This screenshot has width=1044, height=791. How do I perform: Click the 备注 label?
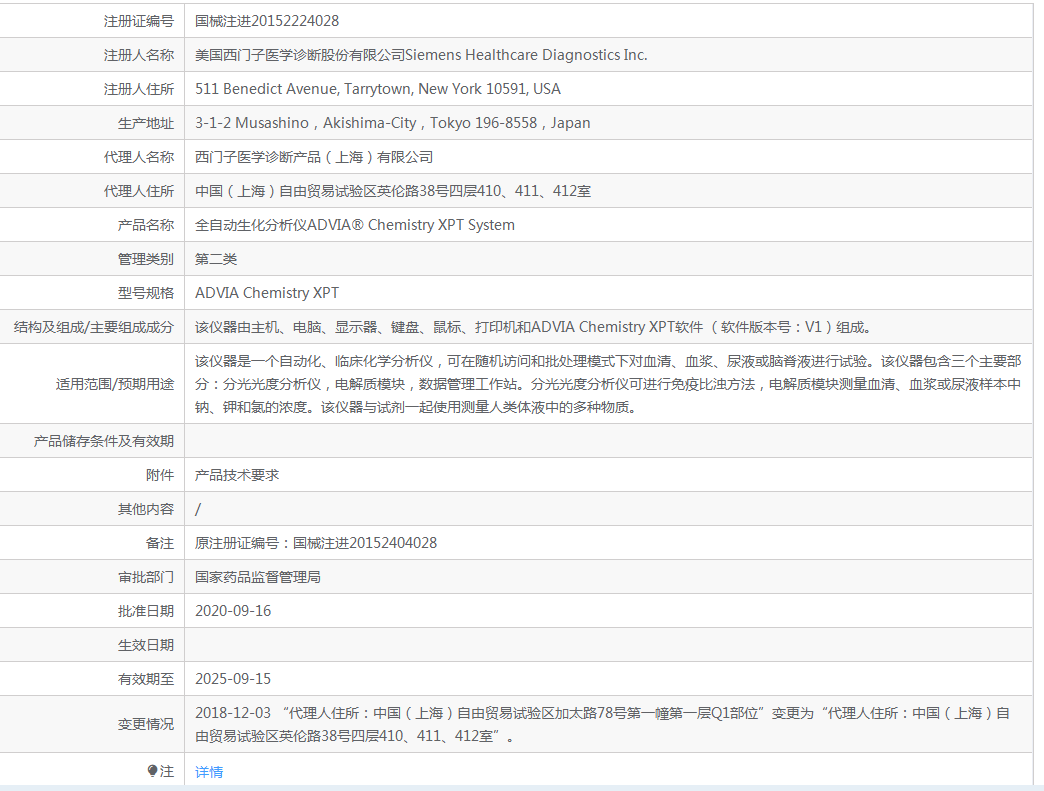pyautogui.click(x=160, y=543)
